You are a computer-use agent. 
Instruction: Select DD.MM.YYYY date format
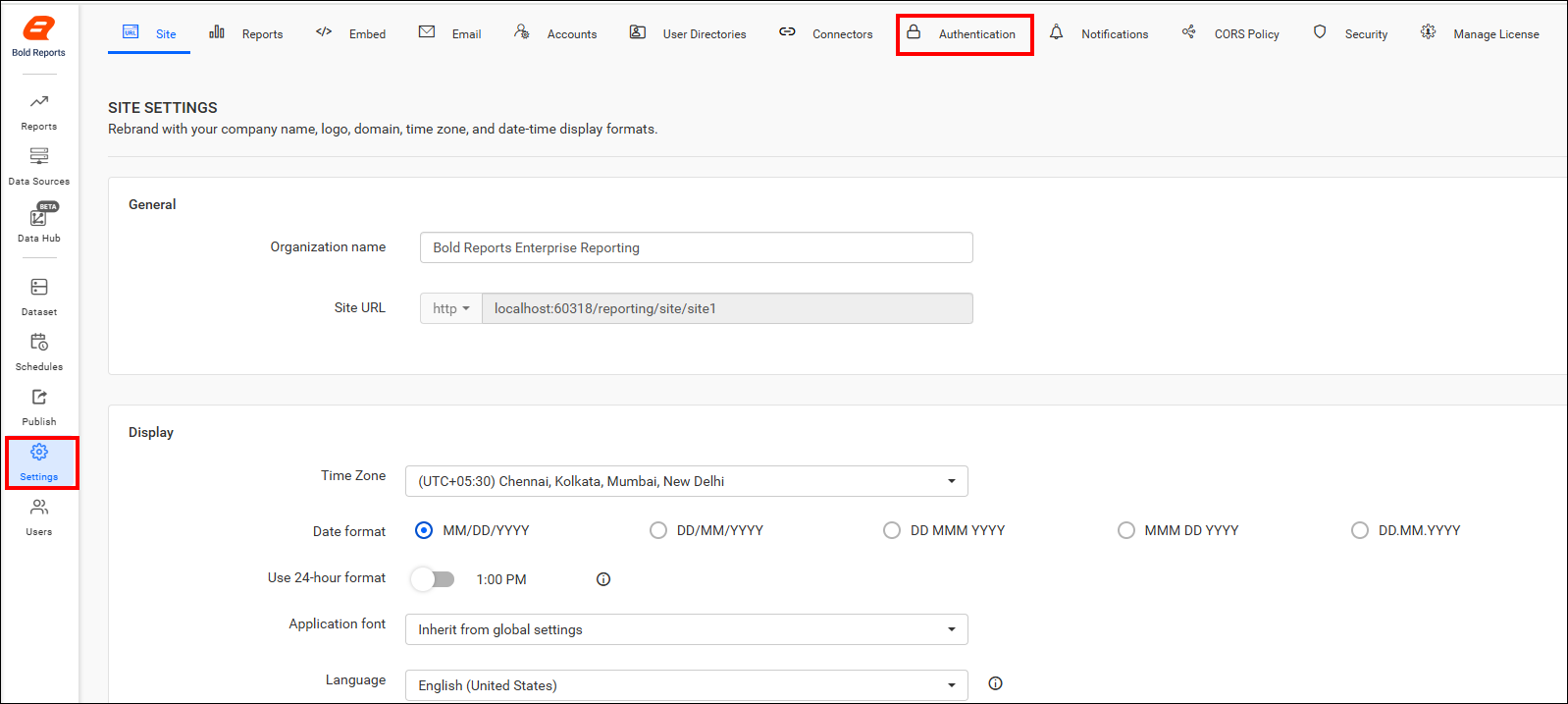pos(1360,530)
